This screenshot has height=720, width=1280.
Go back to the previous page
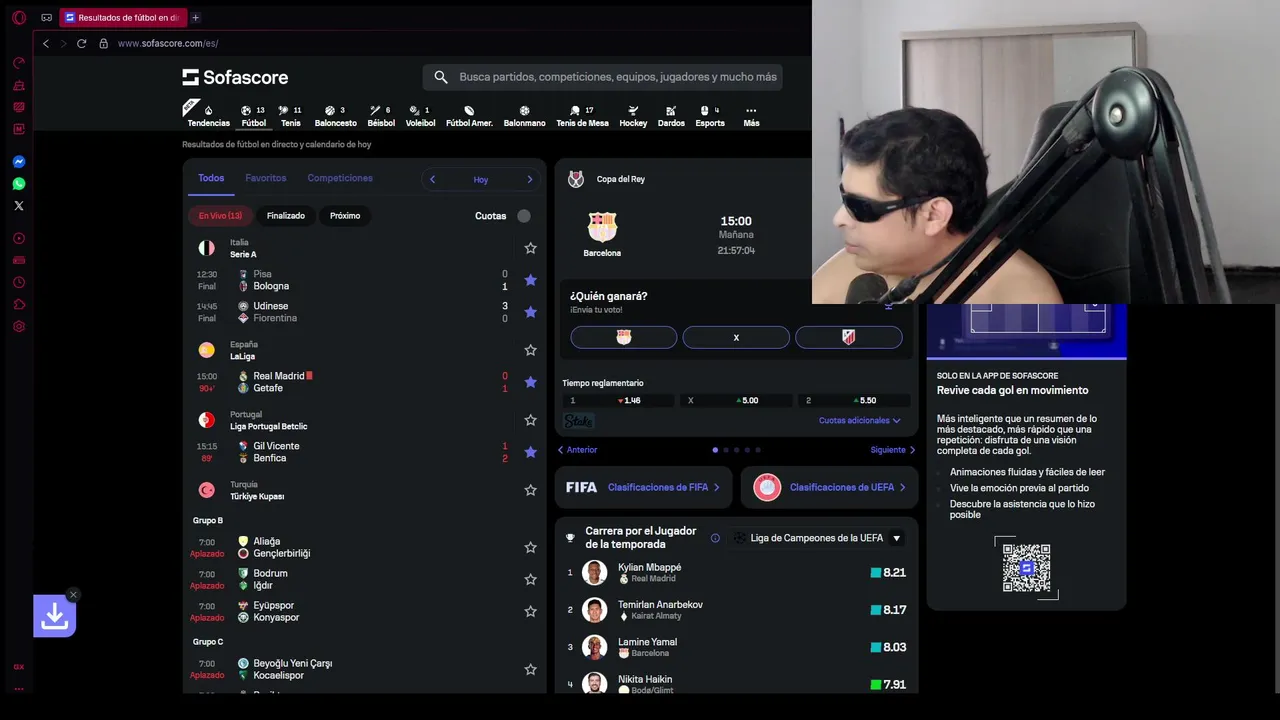[x=46, y=43]
